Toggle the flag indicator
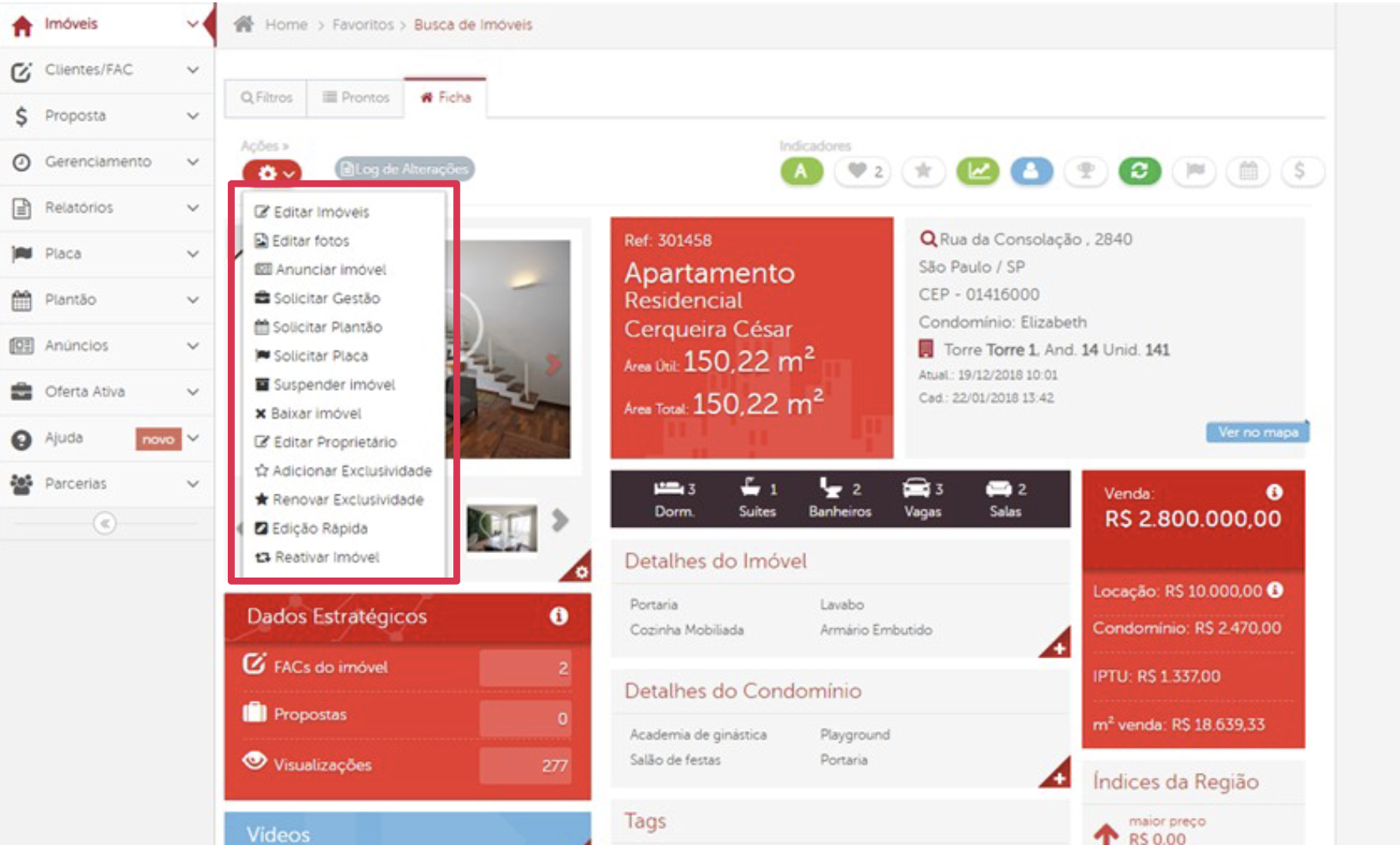Viewport: 1400px width, 845px height. [x=1194, y=171]
